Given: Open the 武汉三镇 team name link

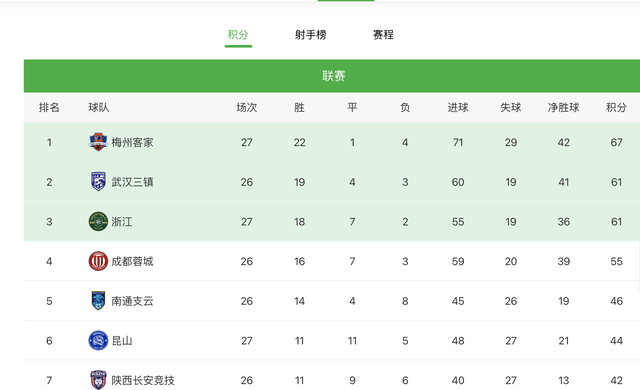Looking at the screenshot, I should tap(132, 182).
